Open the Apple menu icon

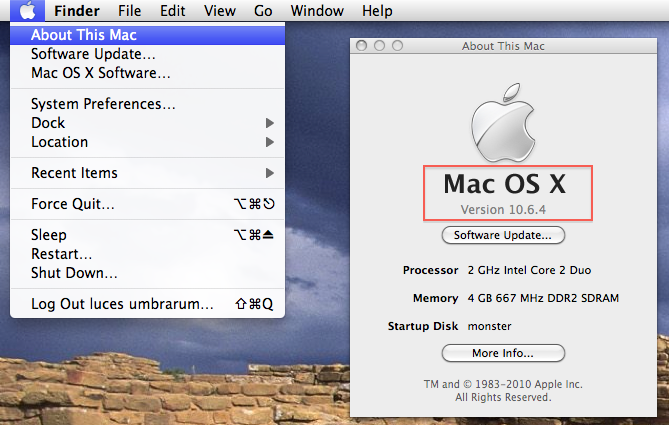27,10
